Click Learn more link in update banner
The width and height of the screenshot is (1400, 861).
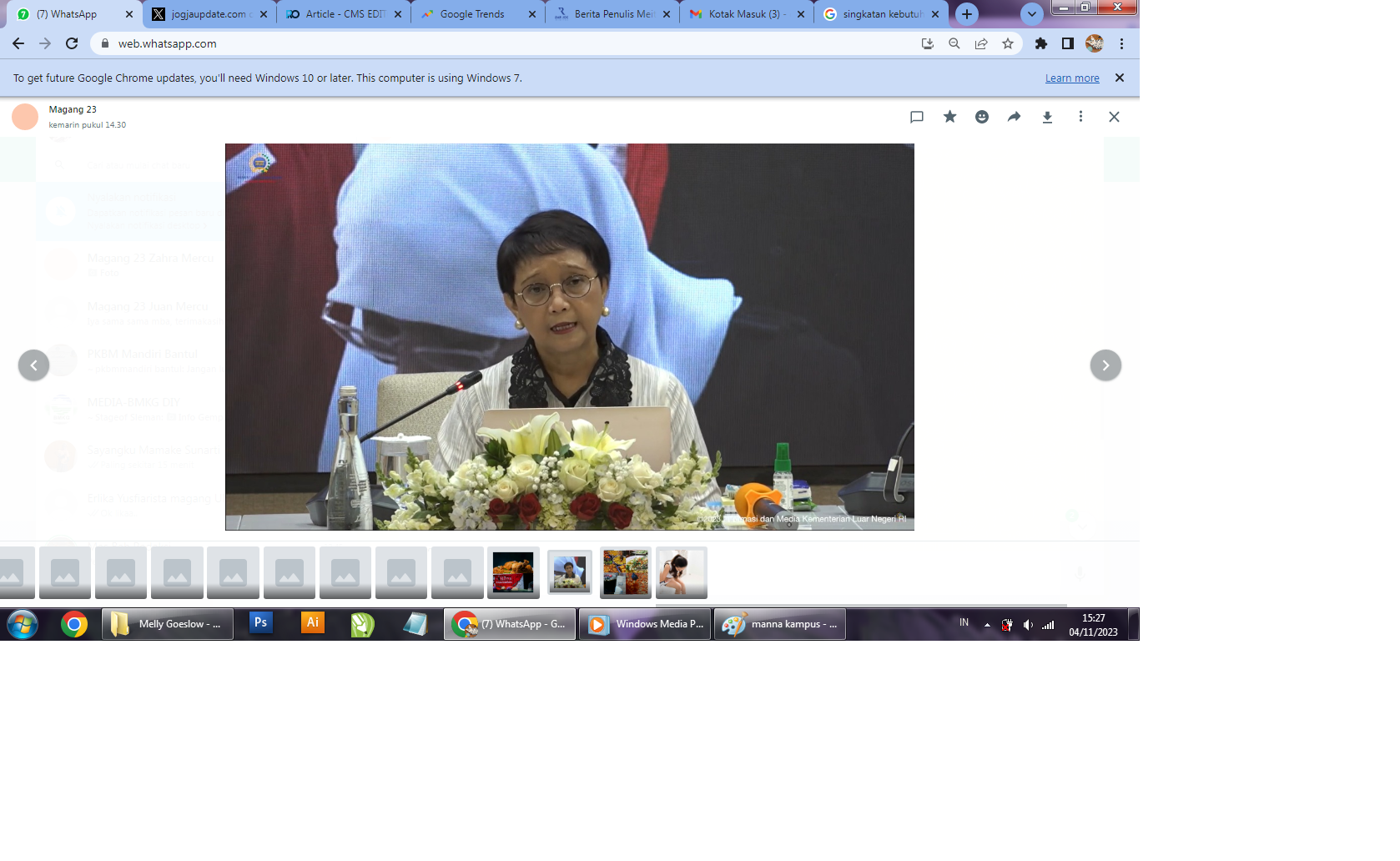[x=1072, y=78]
